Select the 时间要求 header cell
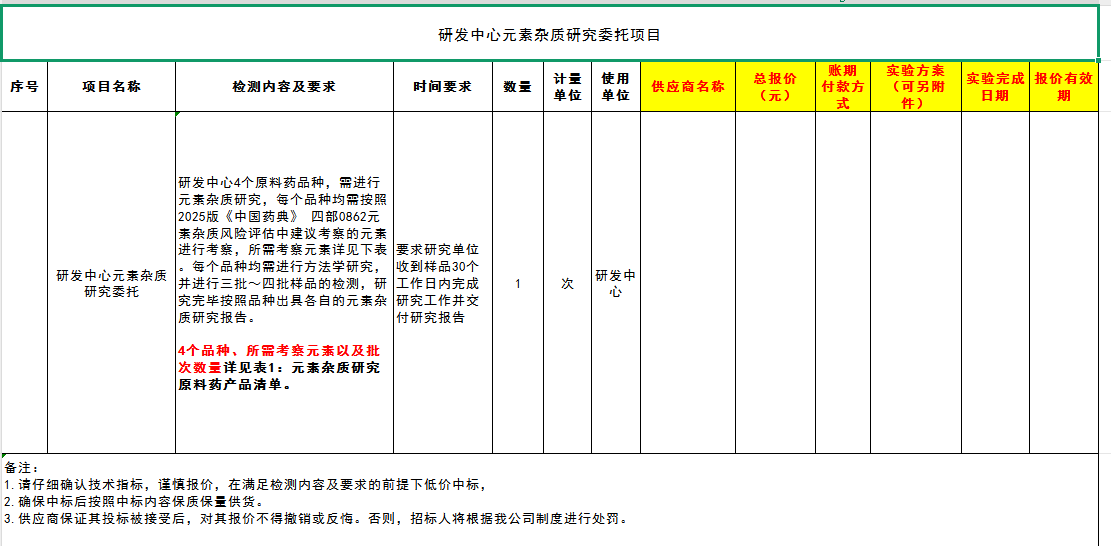 pos(442,87)
